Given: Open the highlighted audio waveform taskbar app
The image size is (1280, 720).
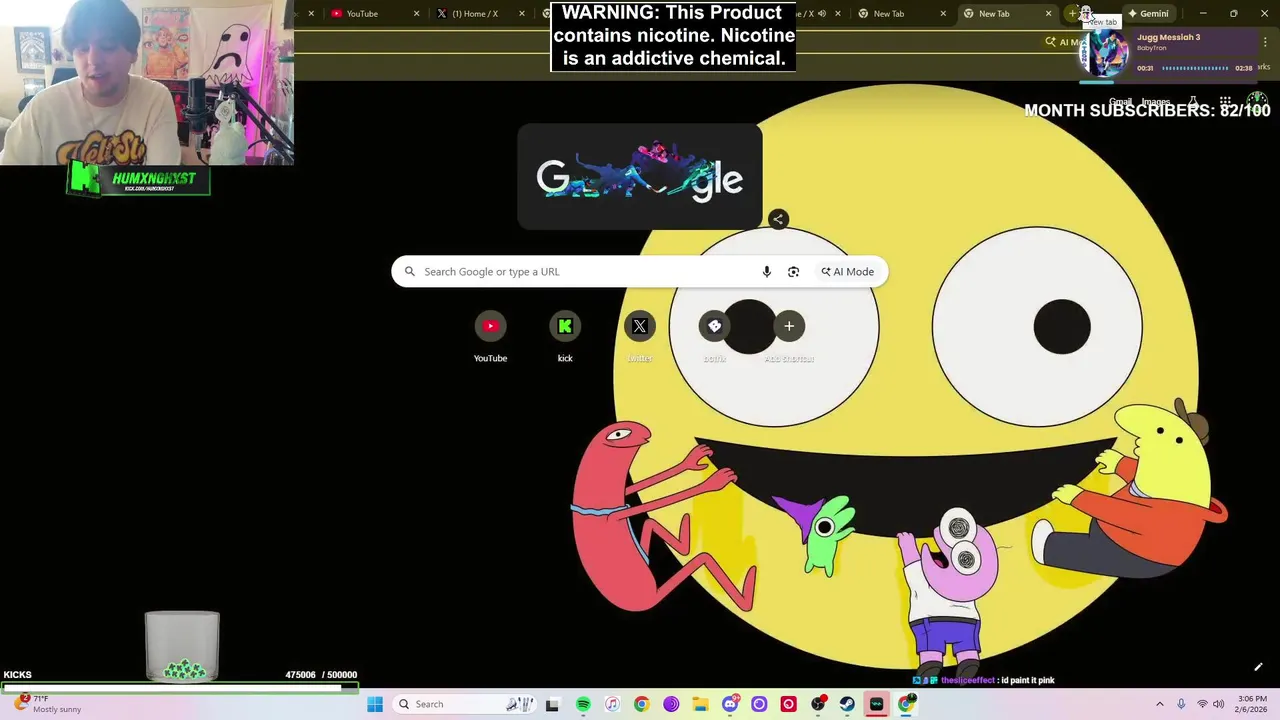Looking at the screenshot, I should click(x=877, y=704).
